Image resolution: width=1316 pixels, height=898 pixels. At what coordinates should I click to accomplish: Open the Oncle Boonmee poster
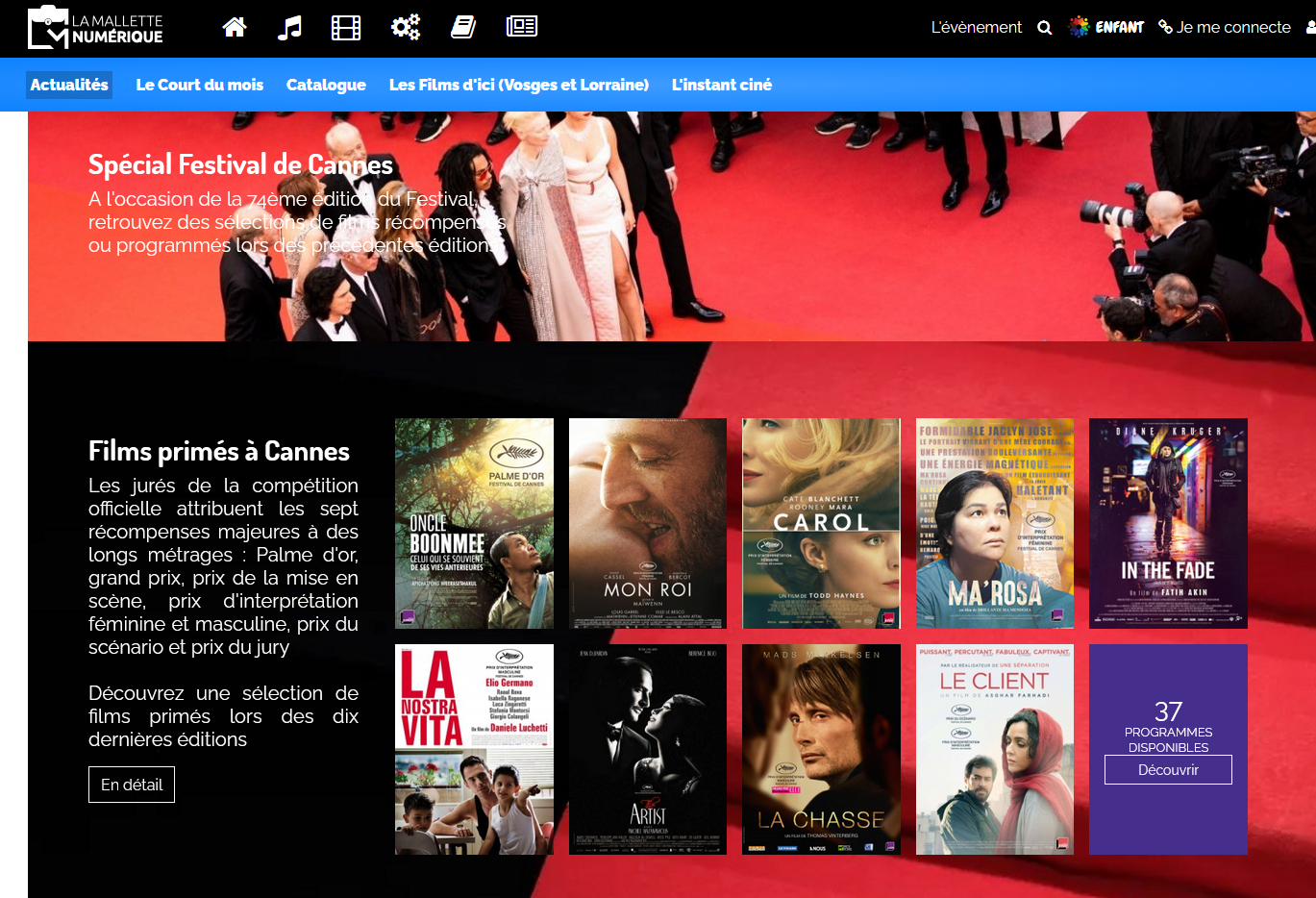474,523
